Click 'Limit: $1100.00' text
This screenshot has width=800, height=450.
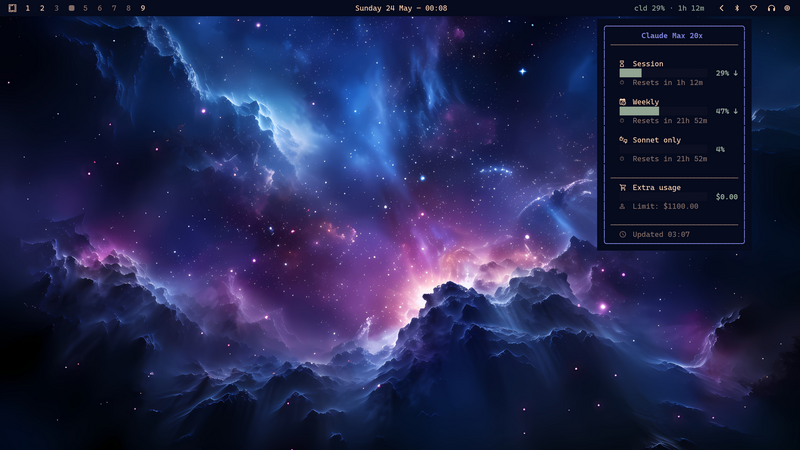tap(665, 206)
